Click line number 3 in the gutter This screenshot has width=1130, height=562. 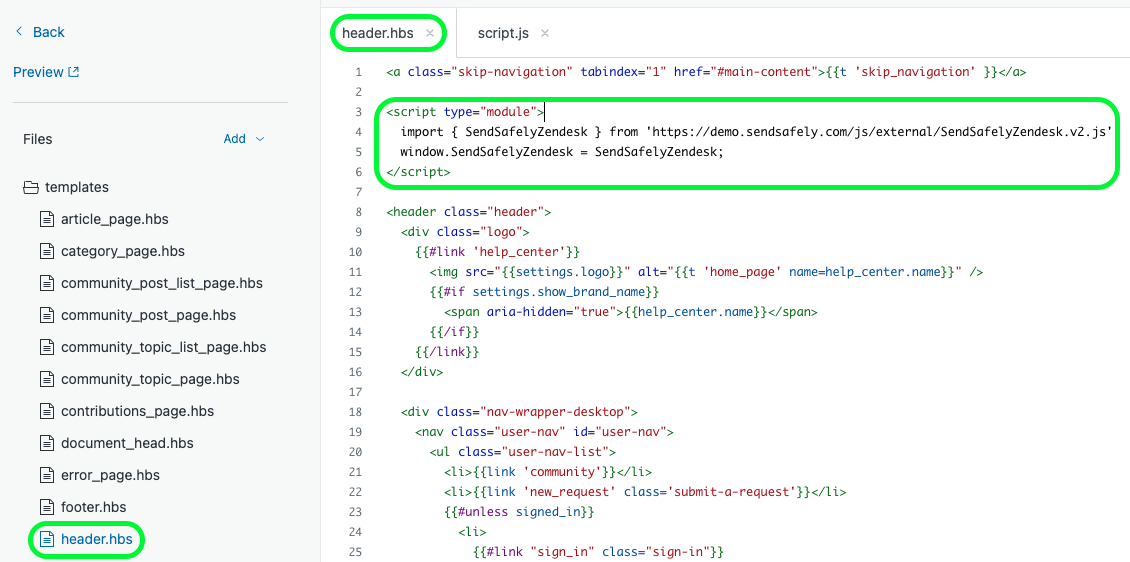358,112
